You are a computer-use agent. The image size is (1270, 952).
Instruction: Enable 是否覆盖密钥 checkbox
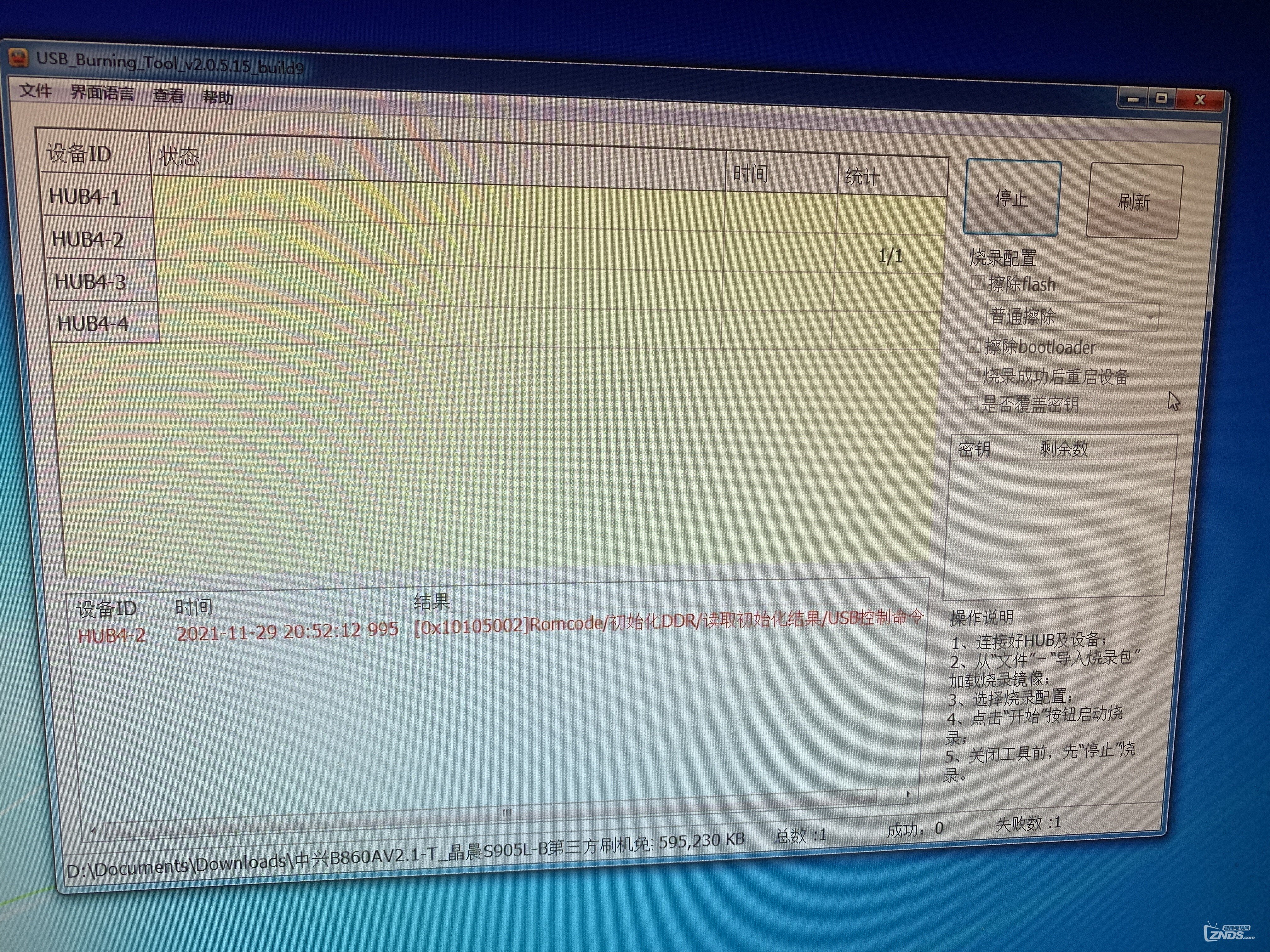970,403
